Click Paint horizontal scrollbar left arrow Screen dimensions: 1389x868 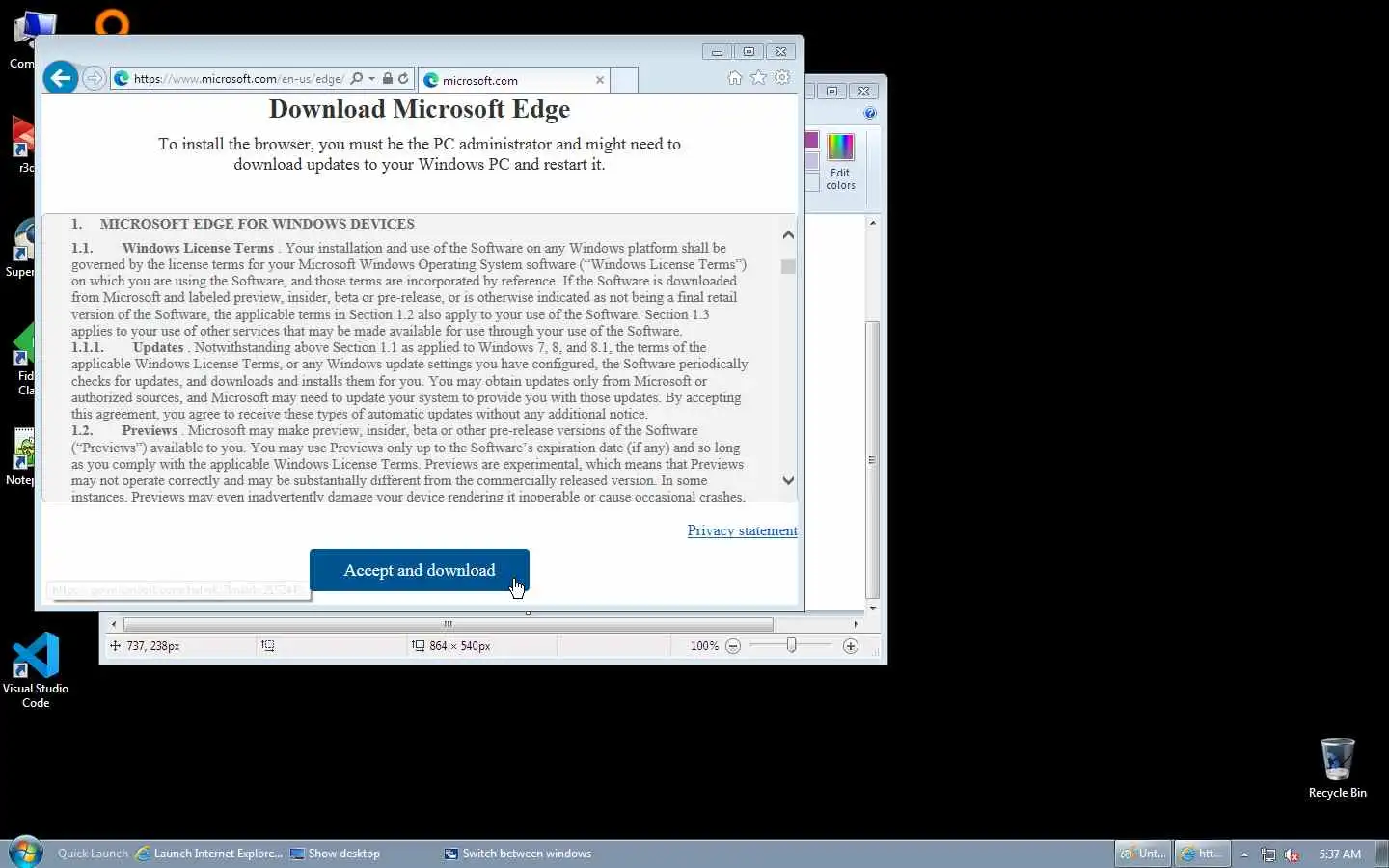click(x=114, y=624)
